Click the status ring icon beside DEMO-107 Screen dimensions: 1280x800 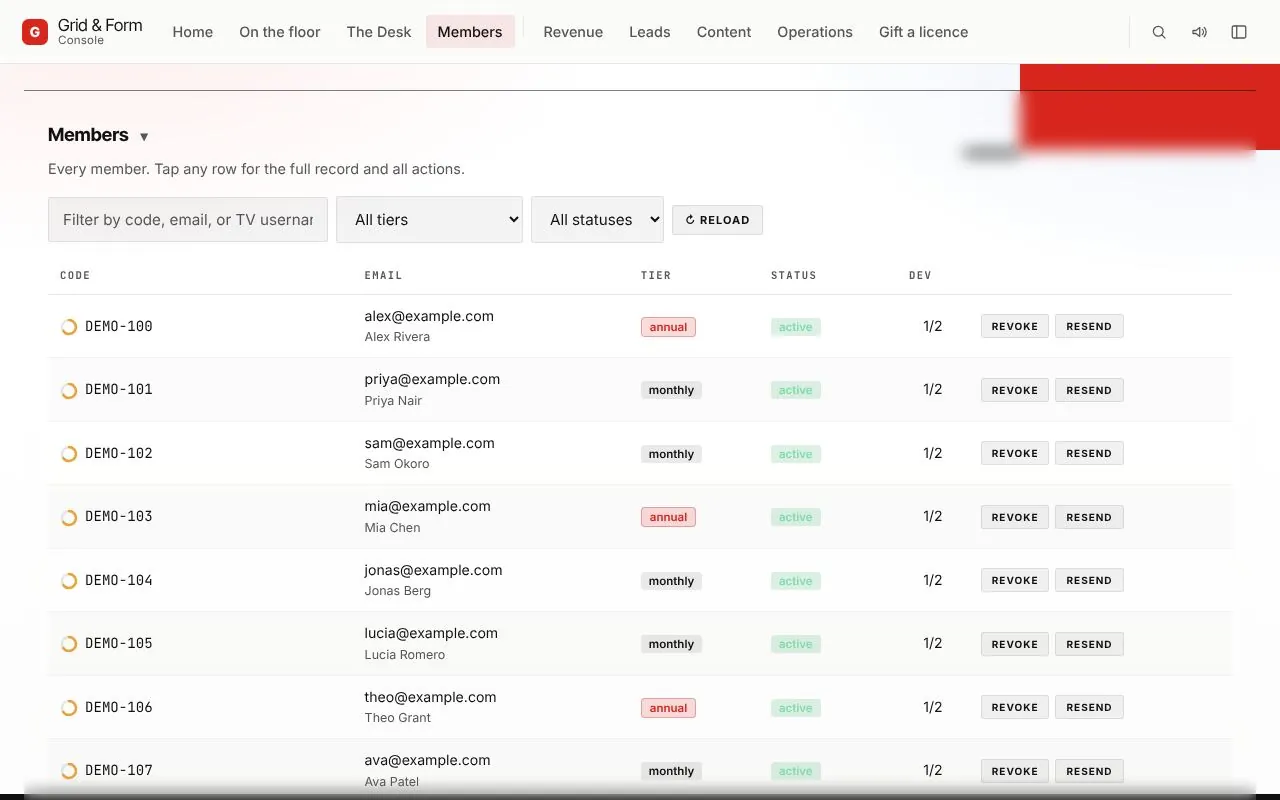click(x=69, y=771)
